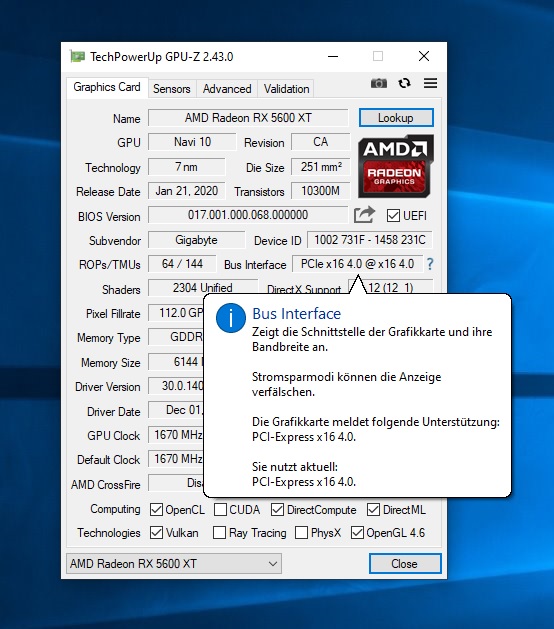Image resolution: width=554 pixels, height=629 pixels.
Task: Click the 'Sie nutzt aktuell:' tooltip line
Action: pos(295,467)
